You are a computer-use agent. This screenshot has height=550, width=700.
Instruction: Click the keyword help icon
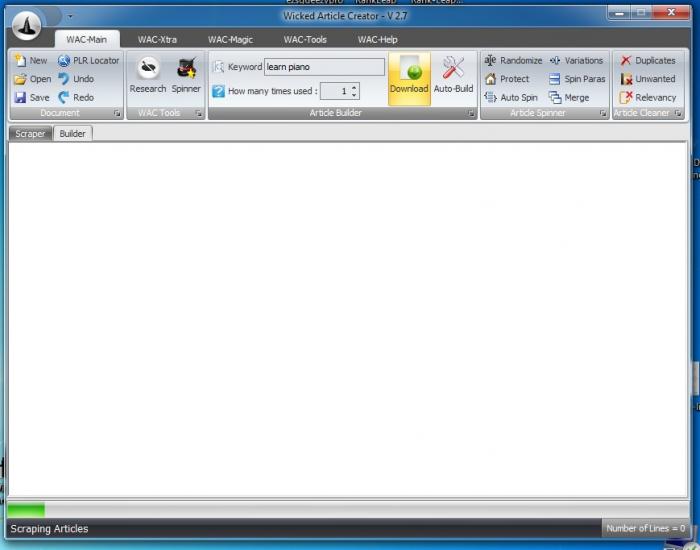pyautogui.click(x=218, y=67)
